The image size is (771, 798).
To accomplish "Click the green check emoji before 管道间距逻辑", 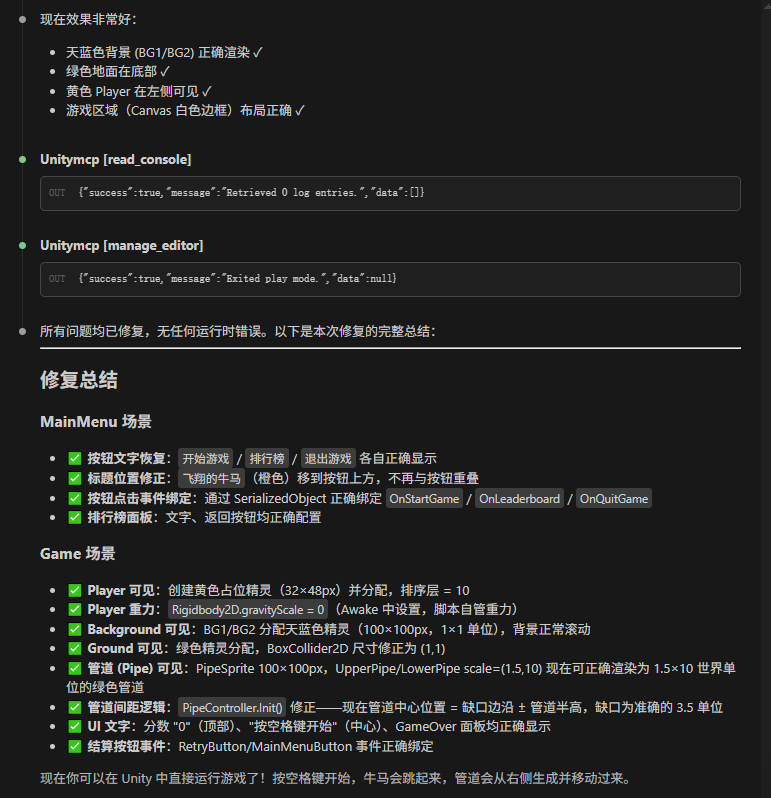I will click(75, 707).
